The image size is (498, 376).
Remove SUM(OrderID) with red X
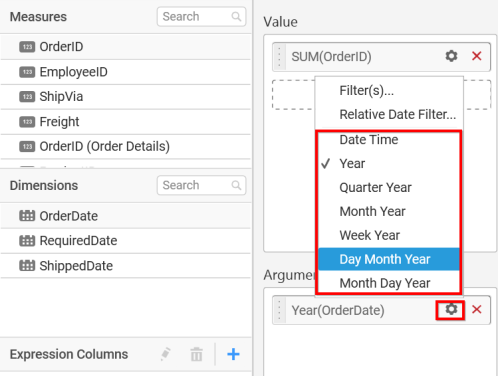(x=477, y=56)
